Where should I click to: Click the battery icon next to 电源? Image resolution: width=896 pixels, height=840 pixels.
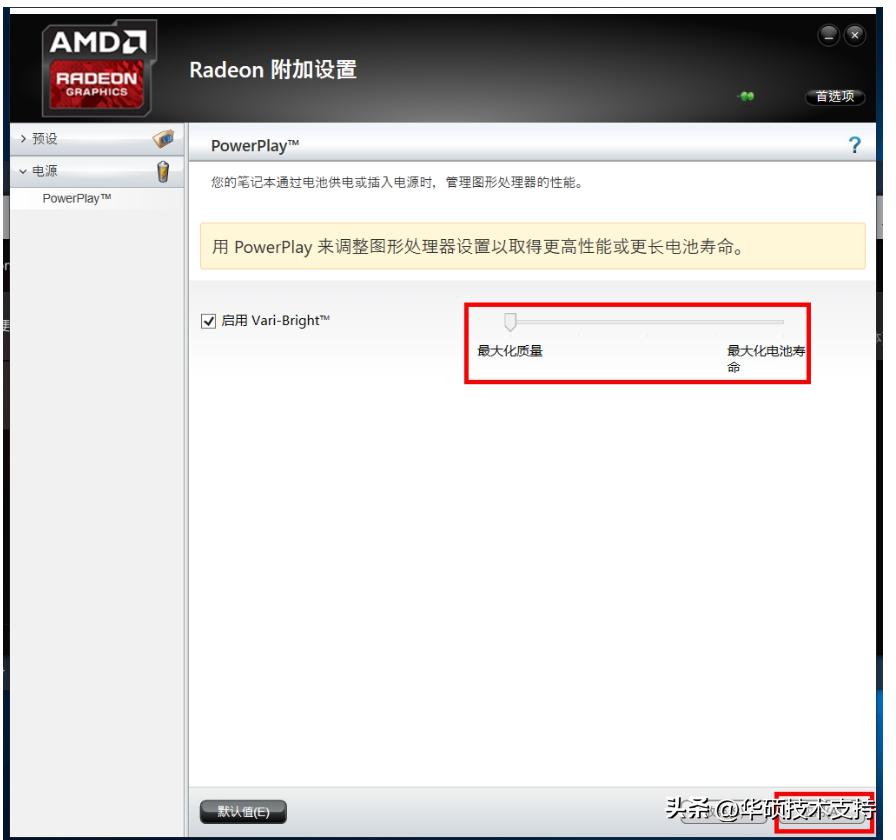163,171
